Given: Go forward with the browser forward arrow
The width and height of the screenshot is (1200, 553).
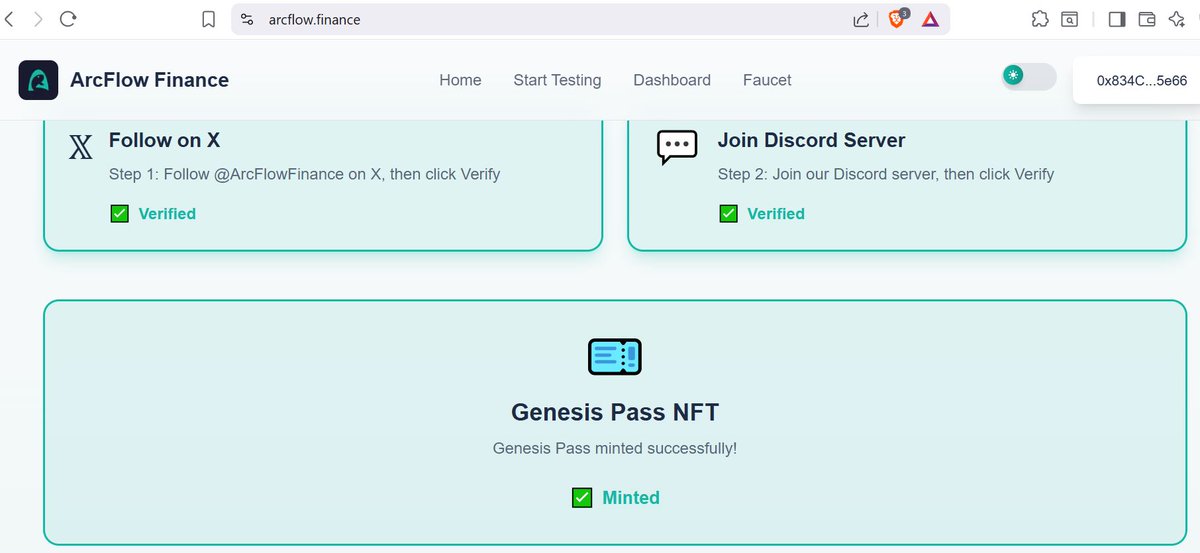Looking at the screenshot, I should pos(38,19).
